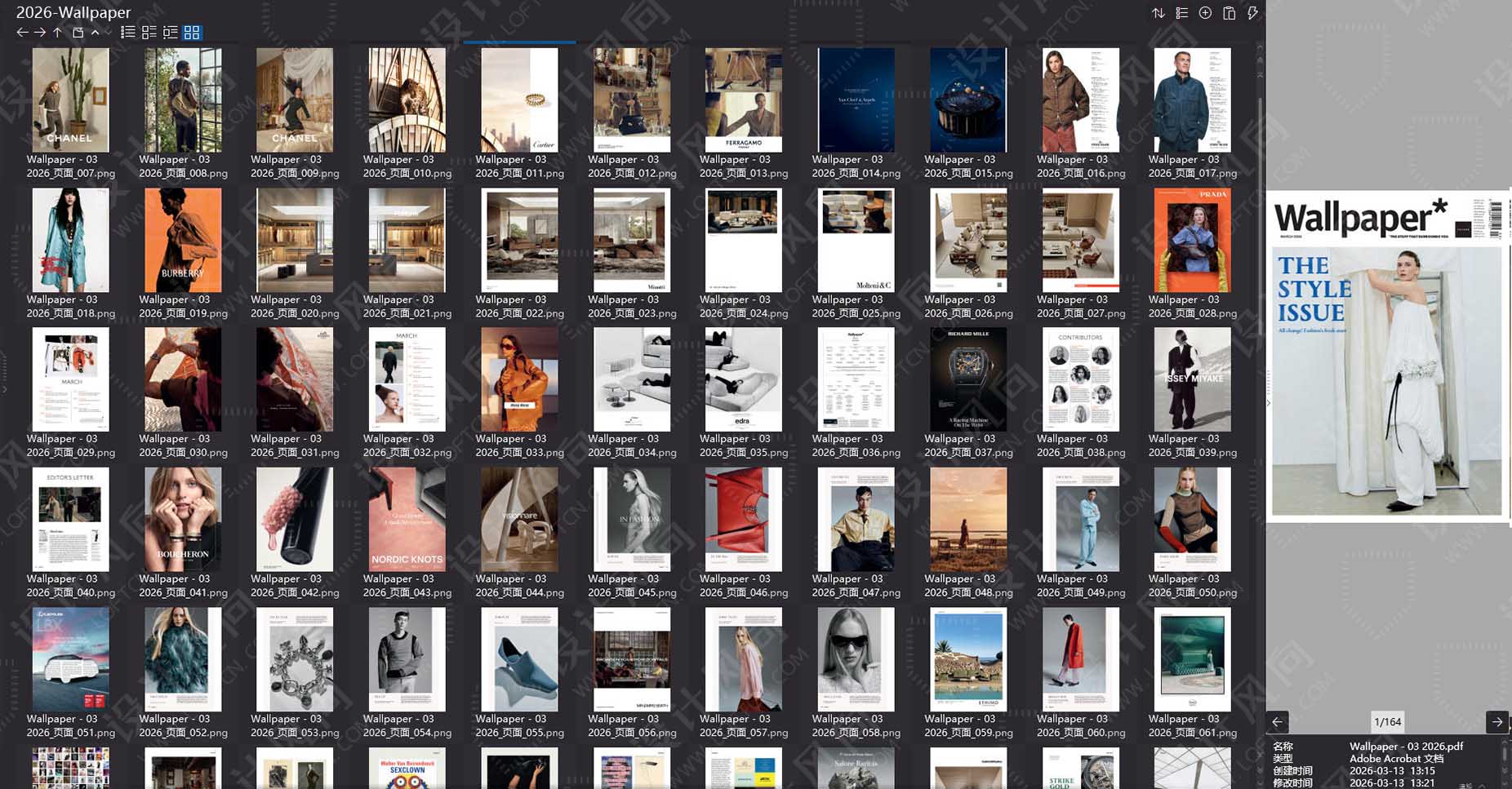Viewport: 1512px width, 789px height.
Task: Switch to the tiles view layout
Action: click(x=149, y=33)
